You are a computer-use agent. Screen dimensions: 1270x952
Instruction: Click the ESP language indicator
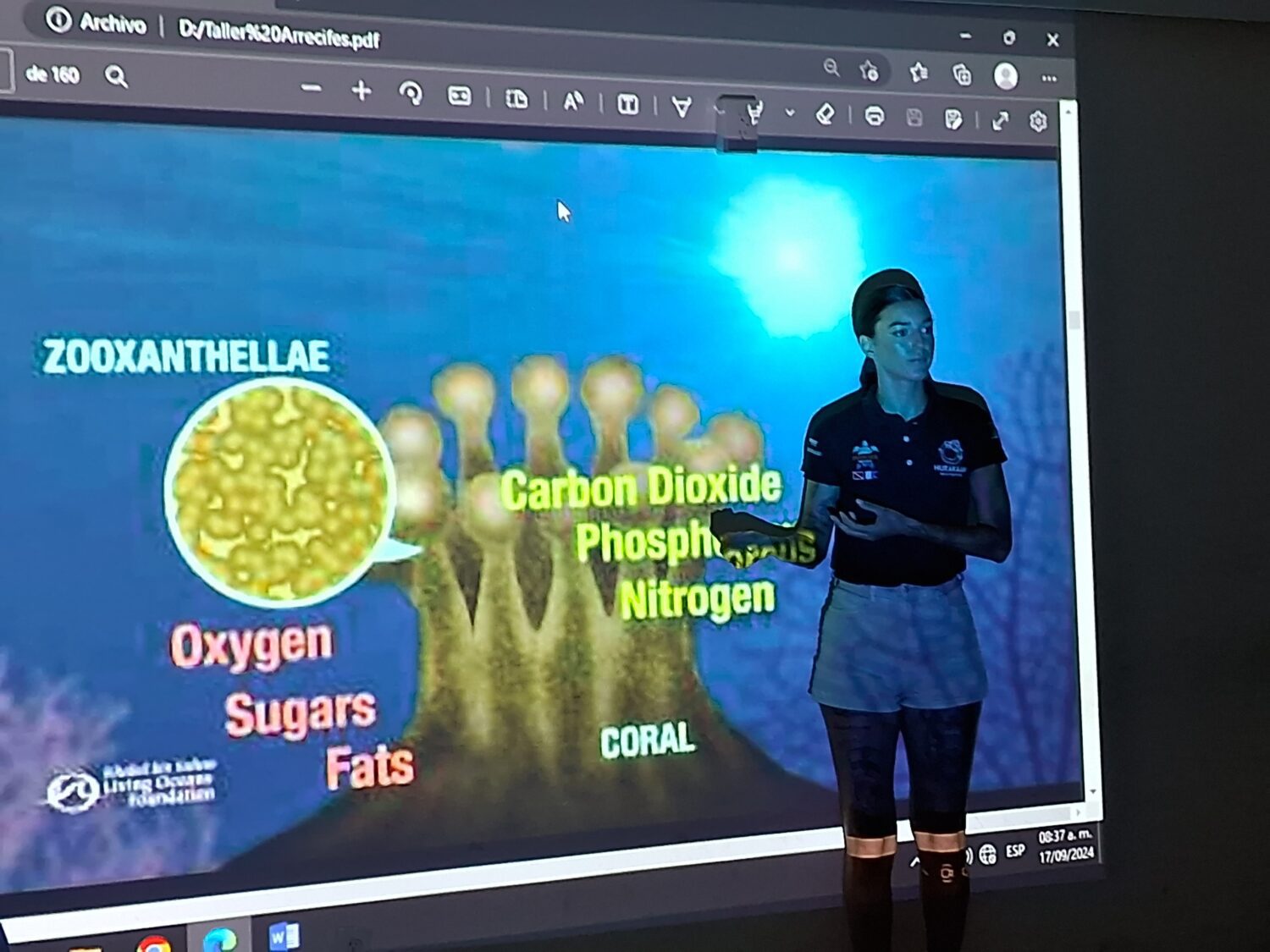[x=1015, y=850]
